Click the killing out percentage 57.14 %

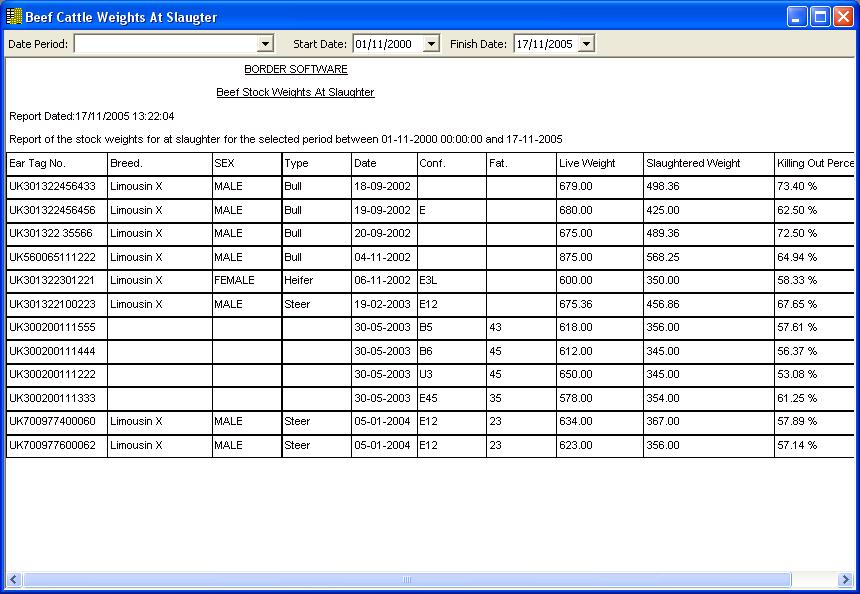797,445
